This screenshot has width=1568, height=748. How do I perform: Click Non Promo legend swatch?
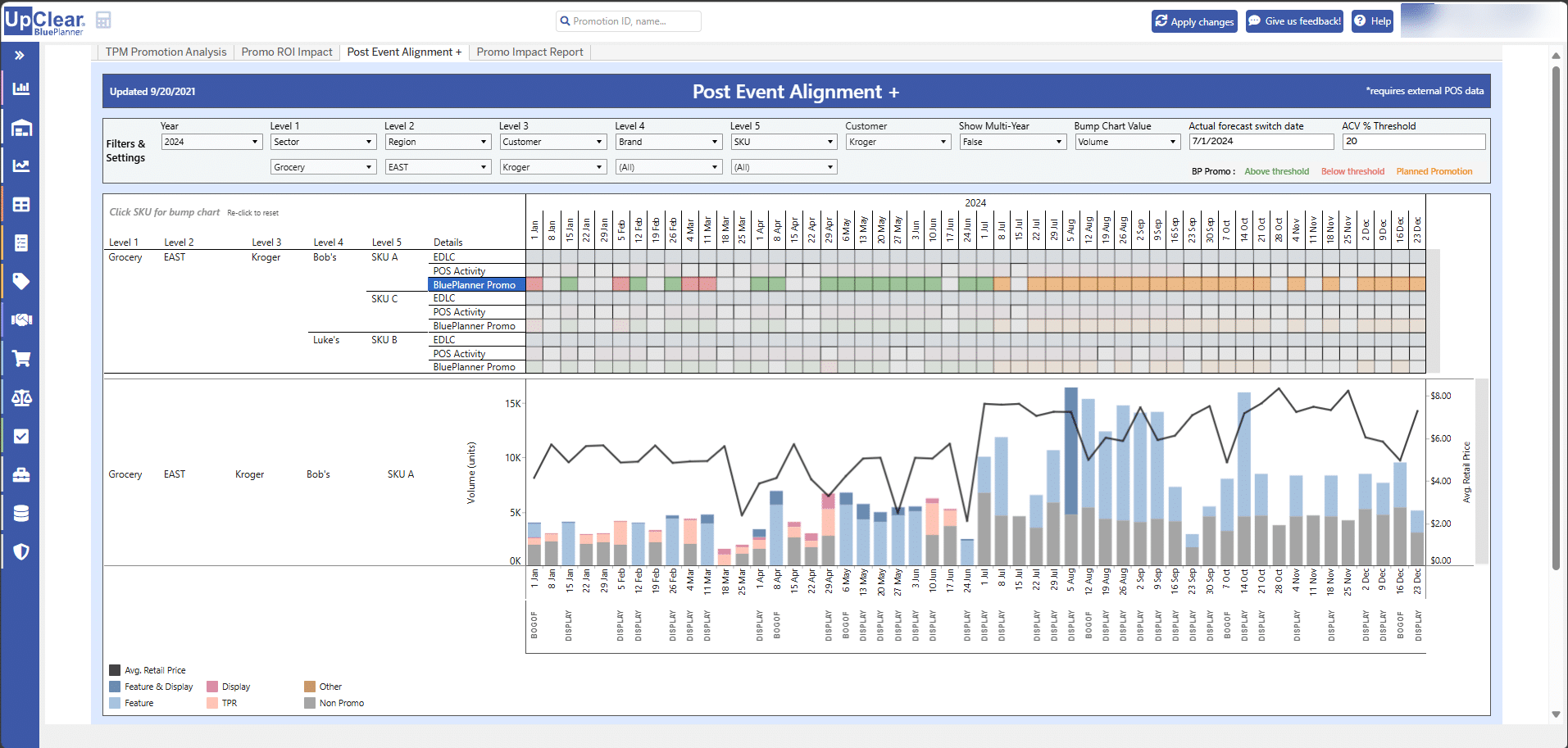(x=310, y=703)
